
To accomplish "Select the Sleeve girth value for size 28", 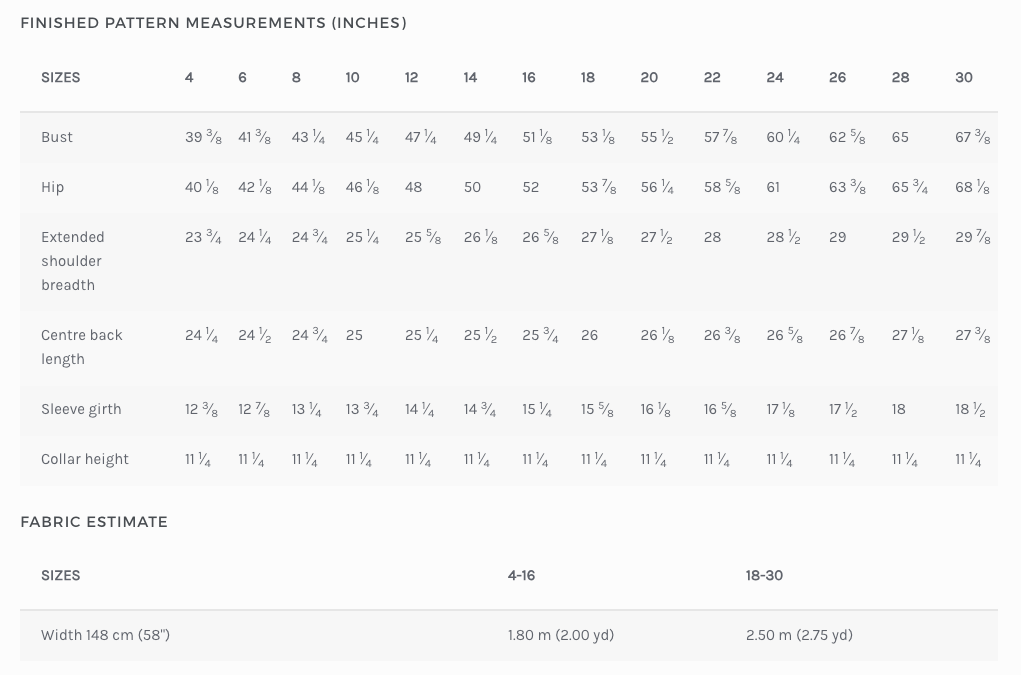I will 898,409.
